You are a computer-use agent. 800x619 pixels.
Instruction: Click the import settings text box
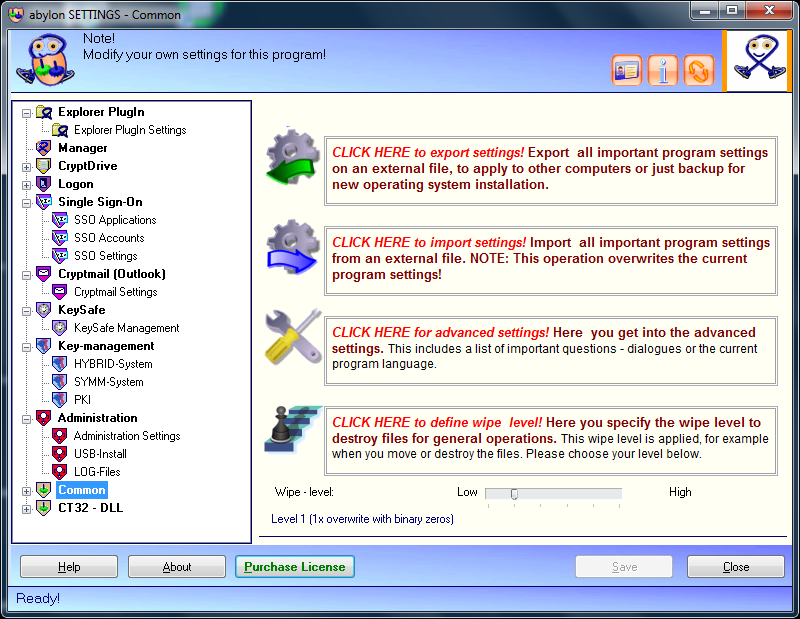(551, 261)
